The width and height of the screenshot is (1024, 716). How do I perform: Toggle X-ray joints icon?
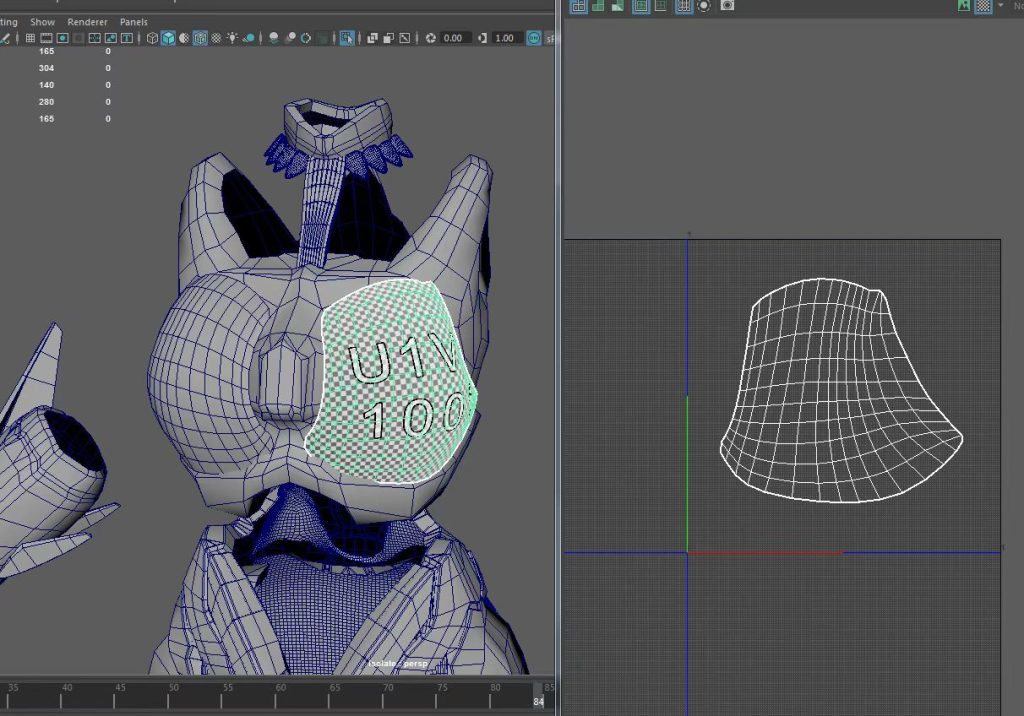pos(405,38)
